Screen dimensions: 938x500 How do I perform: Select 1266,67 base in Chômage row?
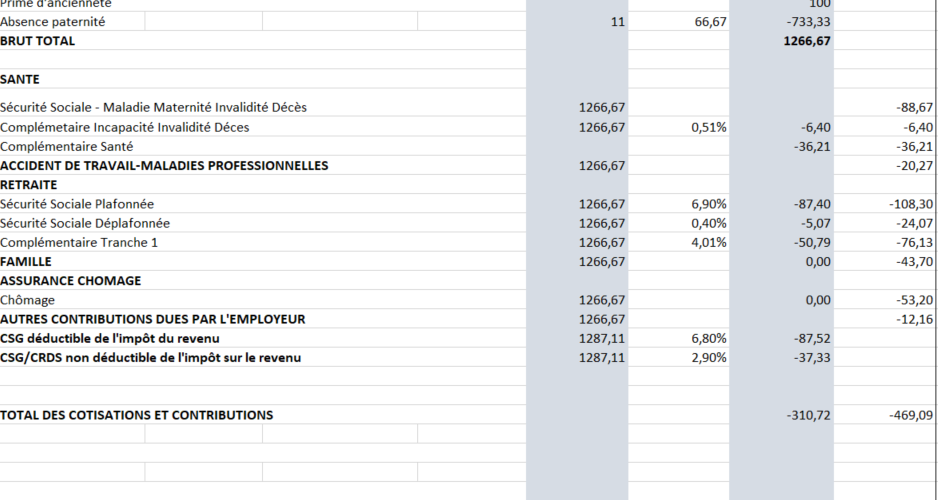point(602,300)
